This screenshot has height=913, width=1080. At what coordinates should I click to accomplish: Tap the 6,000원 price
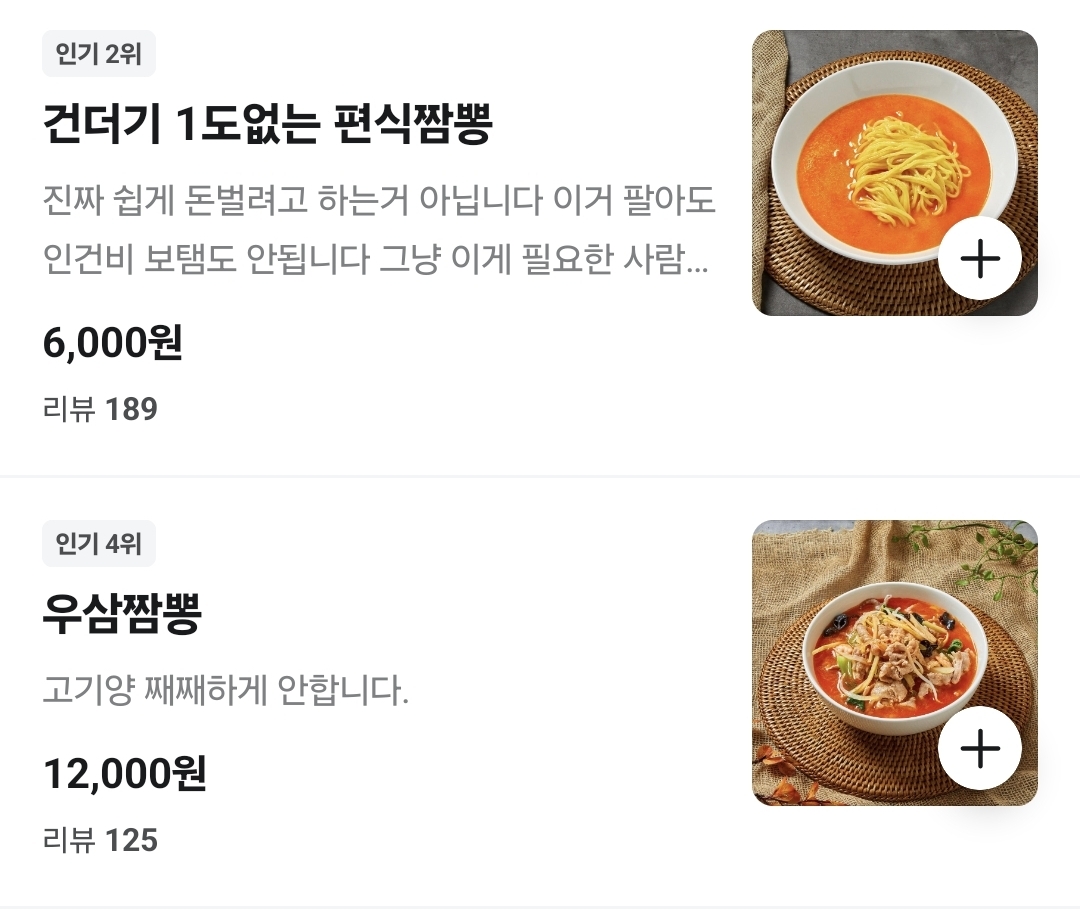pos(112,343)
